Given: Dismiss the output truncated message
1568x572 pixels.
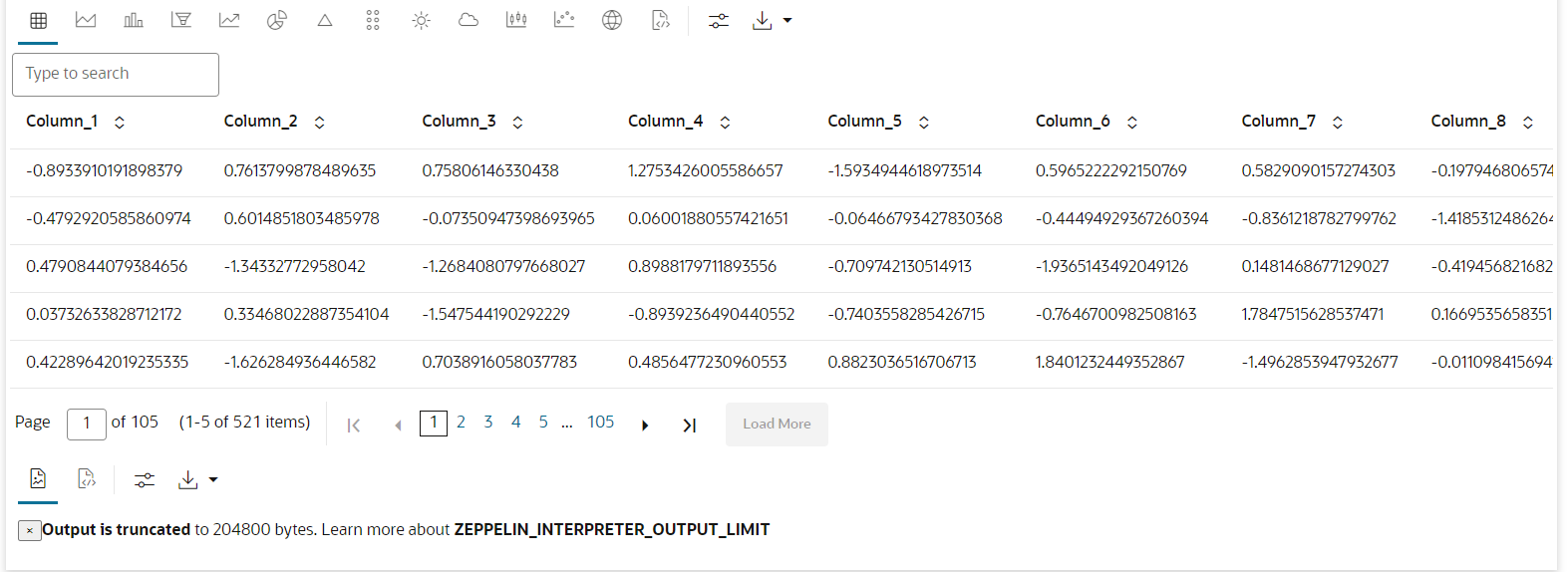Looking at the screenshot, I should pyautogui.click(x=30, y=530).
